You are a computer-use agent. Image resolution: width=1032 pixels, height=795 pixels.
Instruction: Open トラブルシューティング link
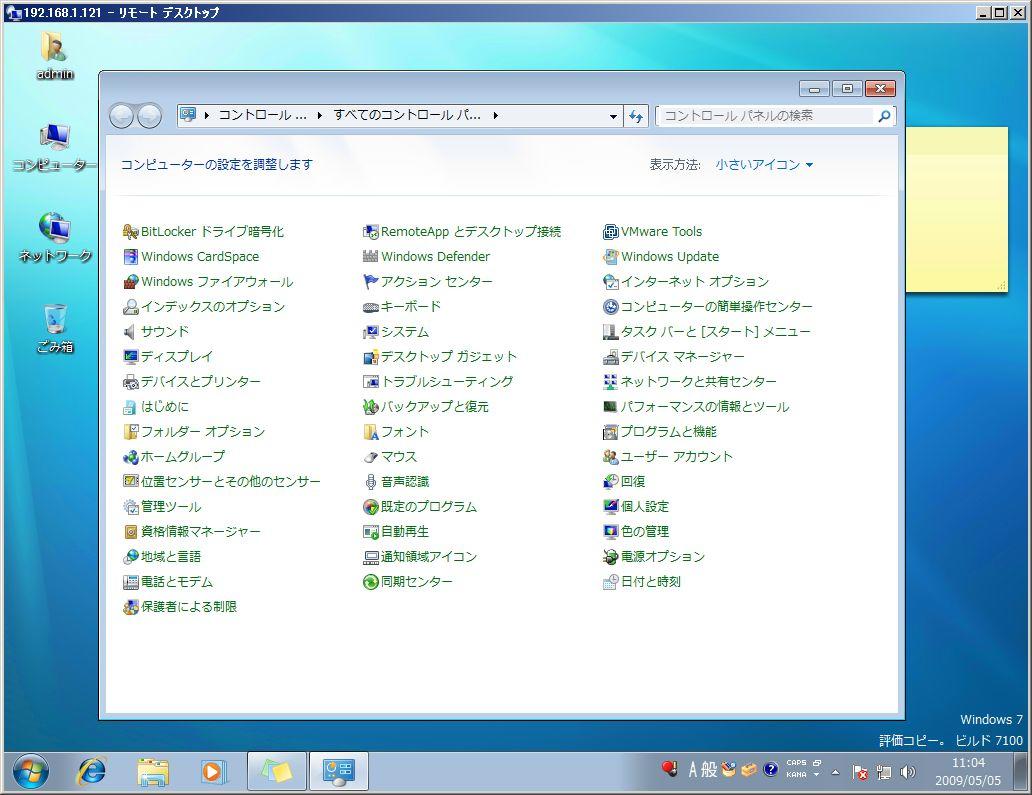pos(447,382)
